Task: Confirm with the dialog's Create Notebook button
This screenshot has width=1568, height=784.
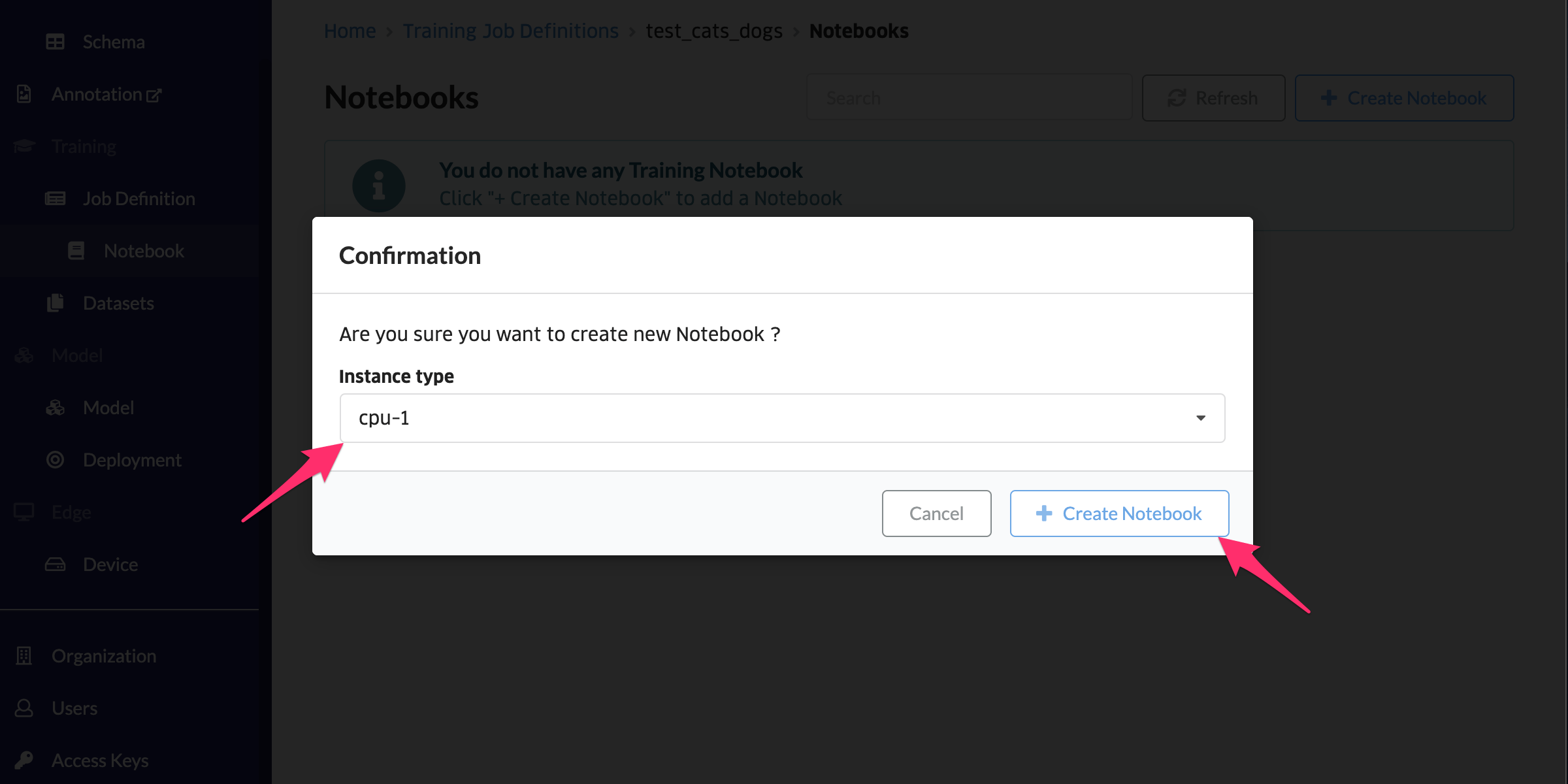Action: [x=1119, y=514]
